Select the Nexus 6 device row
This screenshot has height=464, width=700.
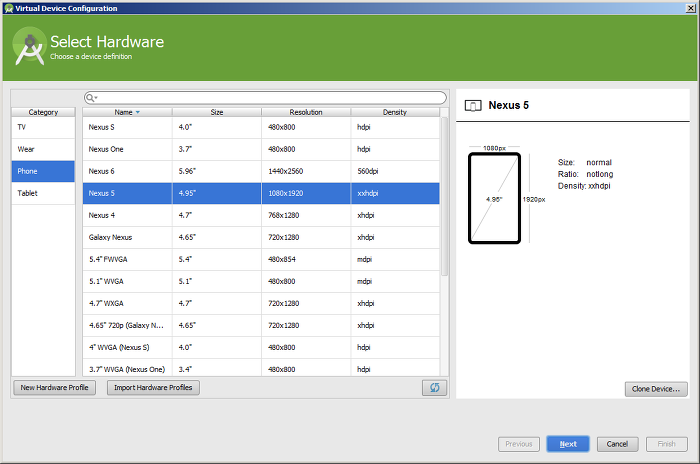261,171
